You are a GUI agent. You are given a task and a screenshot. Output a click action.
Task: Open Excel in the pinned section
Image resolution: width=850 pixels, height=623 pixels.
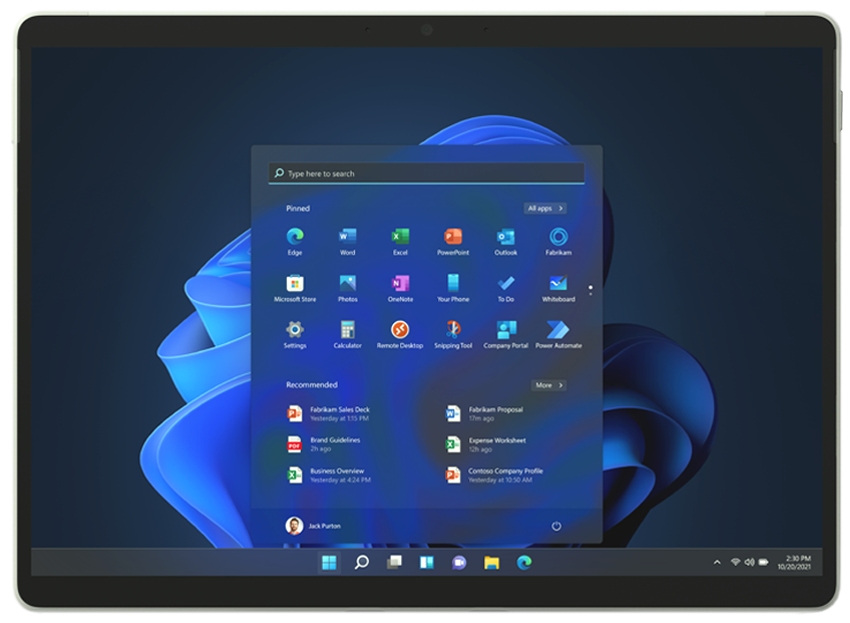[x=400, y=241]
